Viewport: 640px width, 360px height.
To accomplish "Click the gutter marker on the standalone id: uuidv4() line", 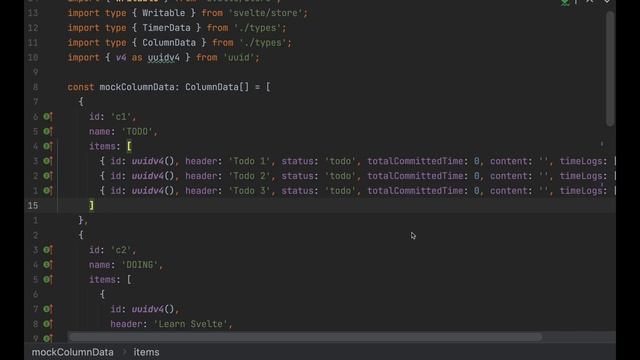I will pyautogui.click(x=48, y=309).
